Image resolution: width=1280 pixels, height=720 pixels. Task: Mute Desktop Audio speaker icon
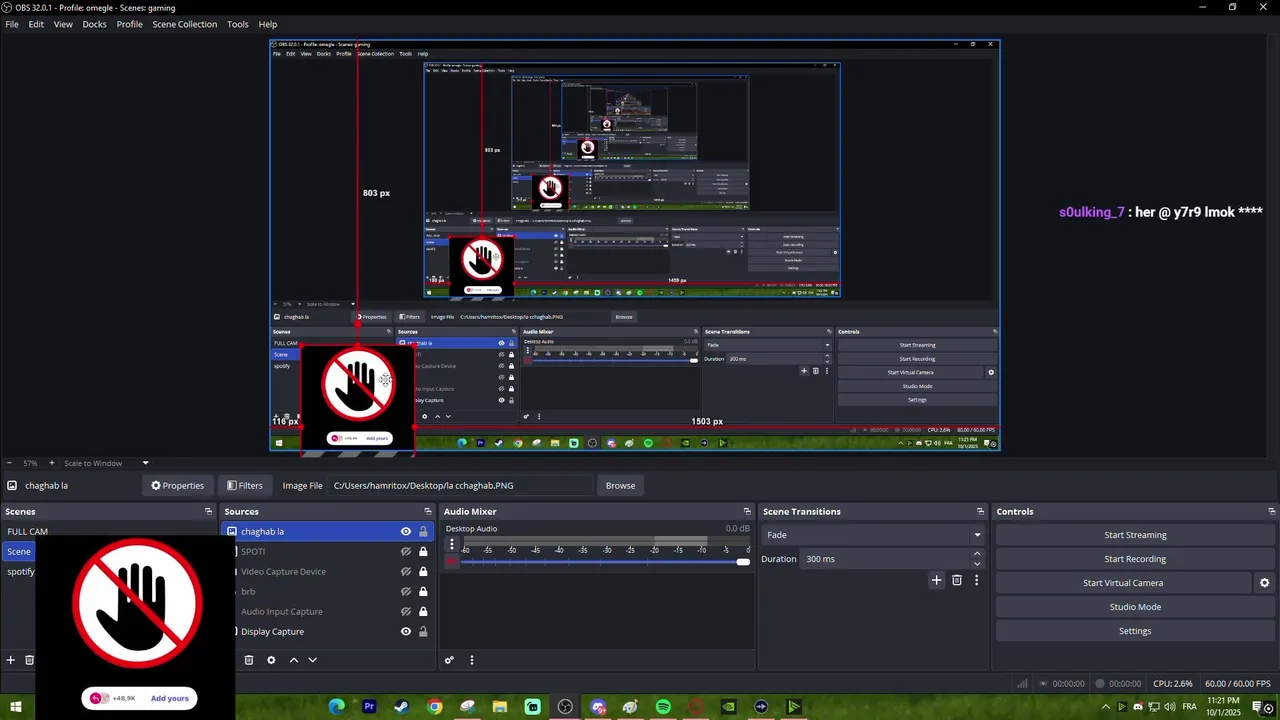click(x=452, y=562)
